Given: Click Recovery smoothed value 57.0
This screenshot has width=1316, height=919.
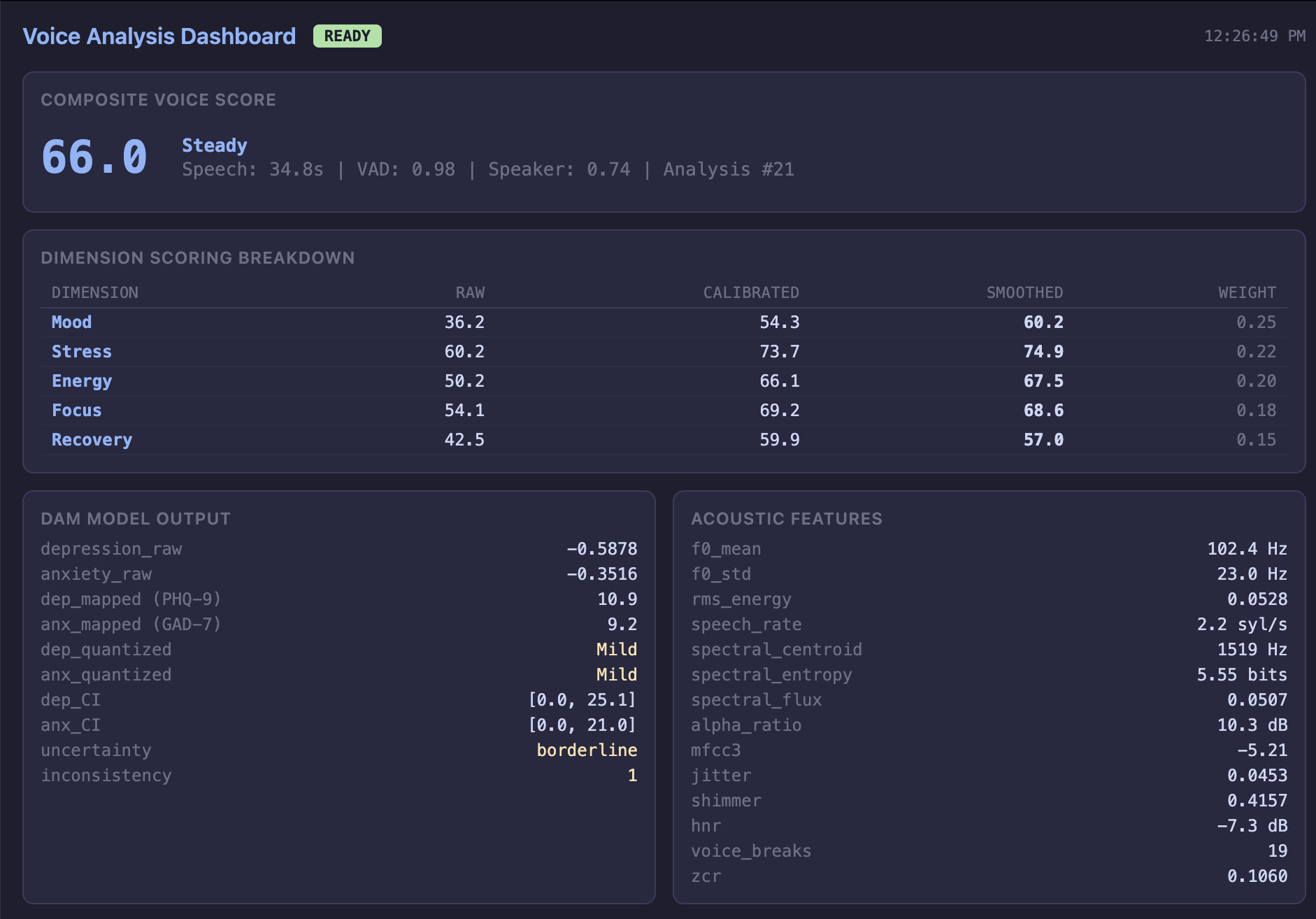Looking at the screenshot, I should click(x=1043, y=440).
